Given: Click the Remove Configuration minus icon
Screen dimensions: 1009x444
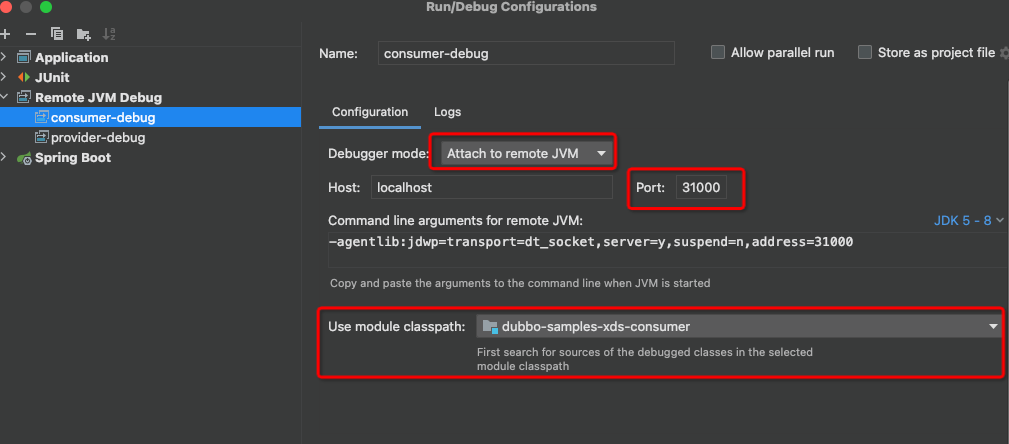Looking at the screenshot, I should tap(30, 33).
